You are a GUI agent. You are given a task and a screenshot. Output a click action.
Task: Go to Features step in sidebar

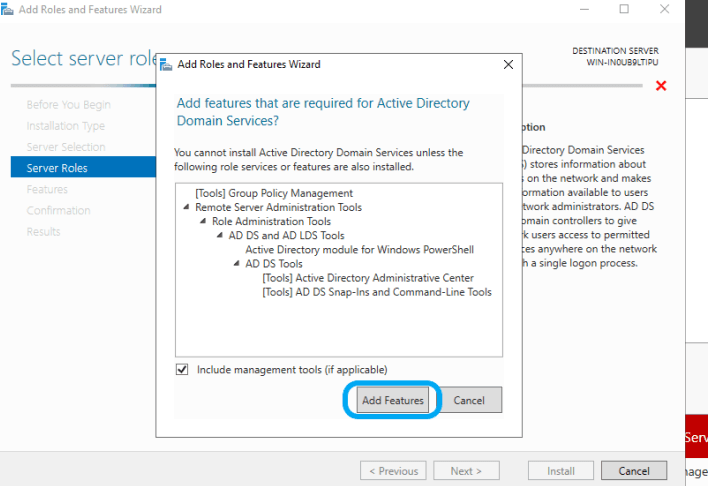click(x=47, y=189)
